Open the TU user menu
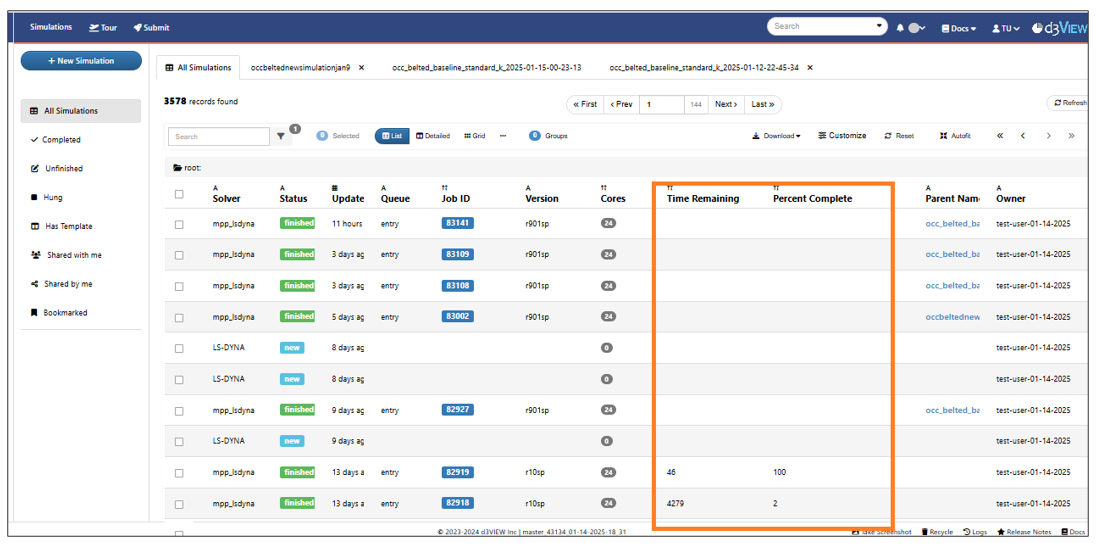 coord(1005,28)
